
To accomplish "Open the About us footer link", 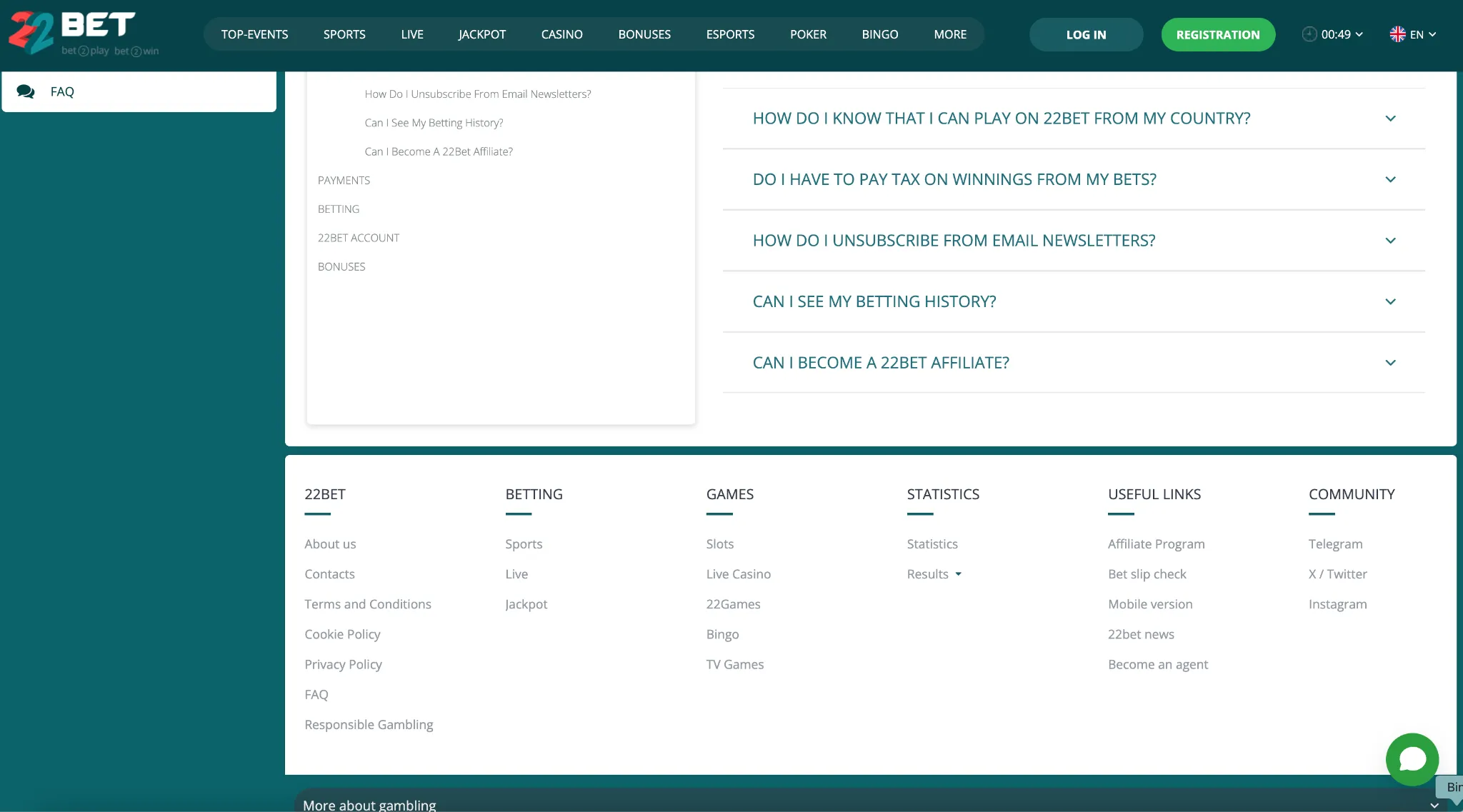I will (x=330, y=544).
